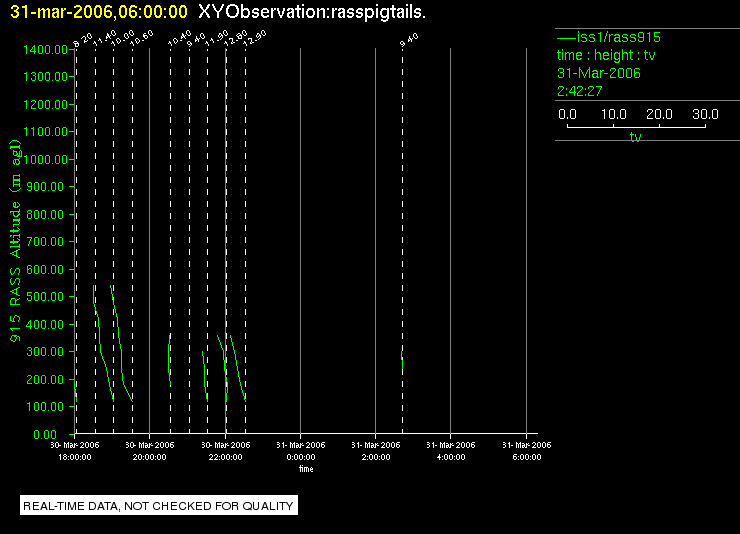Click the '31-Mar-2006 6:00:00' time axis label

527,451
